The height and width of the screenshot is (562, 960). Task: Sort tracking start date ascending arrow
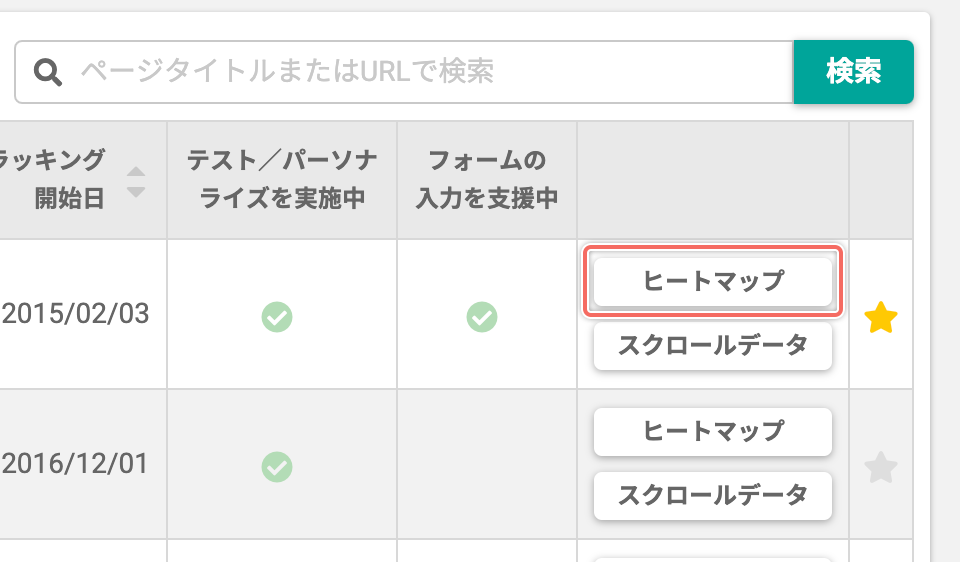[x=136, y=172]
